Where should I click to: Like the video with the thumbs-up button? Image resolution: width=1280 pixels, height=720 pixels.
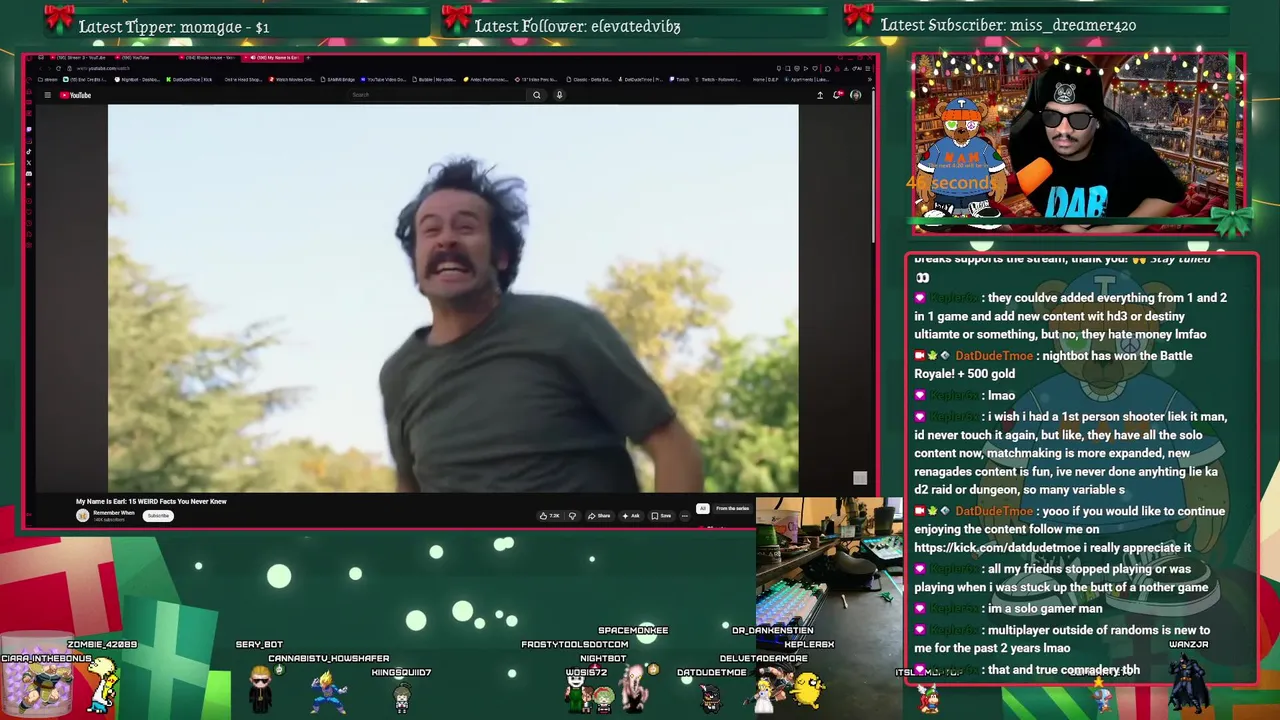point(543,516)
